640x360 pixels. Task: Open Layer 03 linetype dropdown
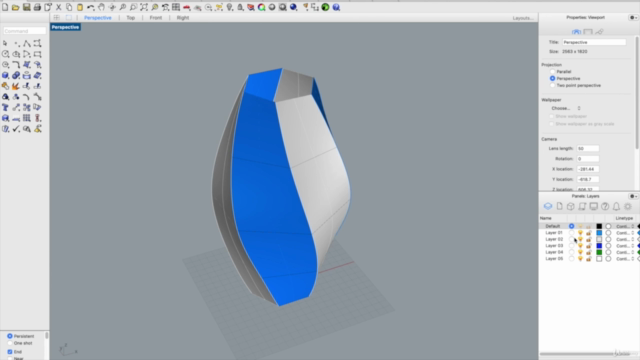[625, 246]
